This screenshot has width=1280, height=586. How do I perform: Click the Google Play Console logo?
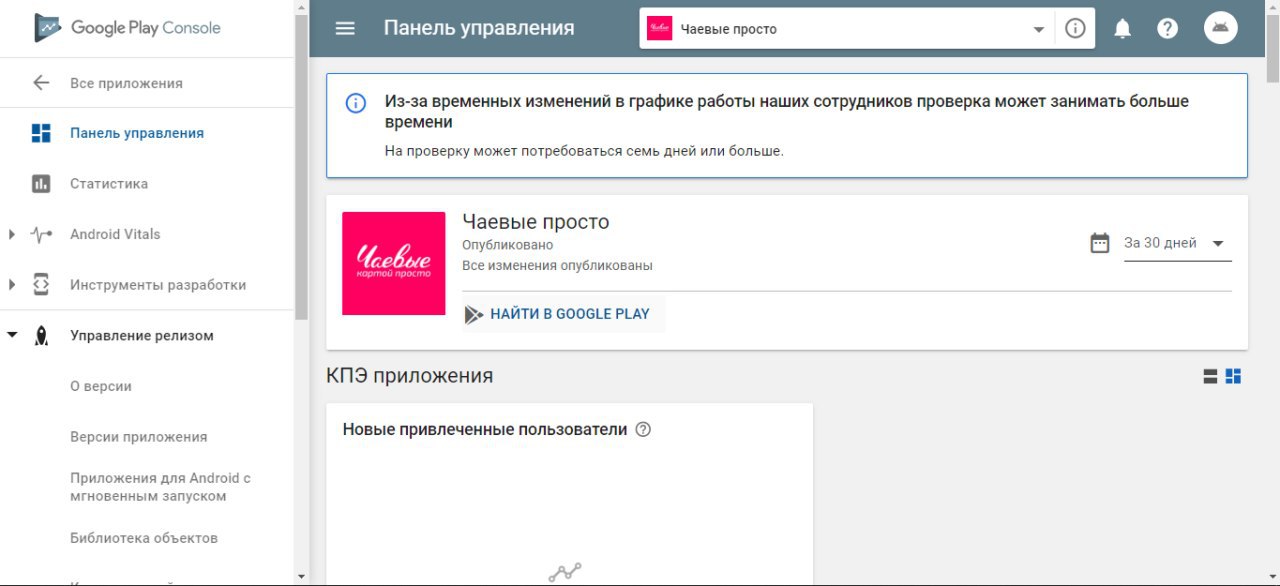127,28
